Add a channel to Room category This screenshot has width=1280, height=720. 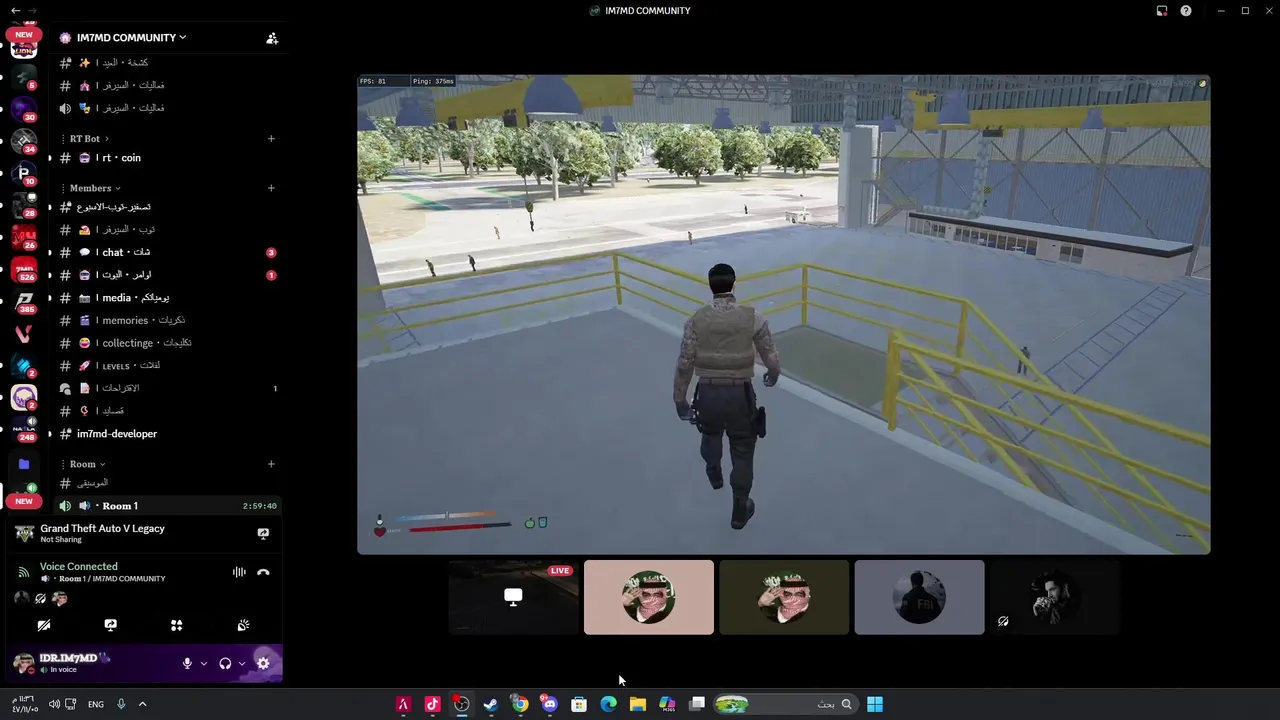coord(271,464)
